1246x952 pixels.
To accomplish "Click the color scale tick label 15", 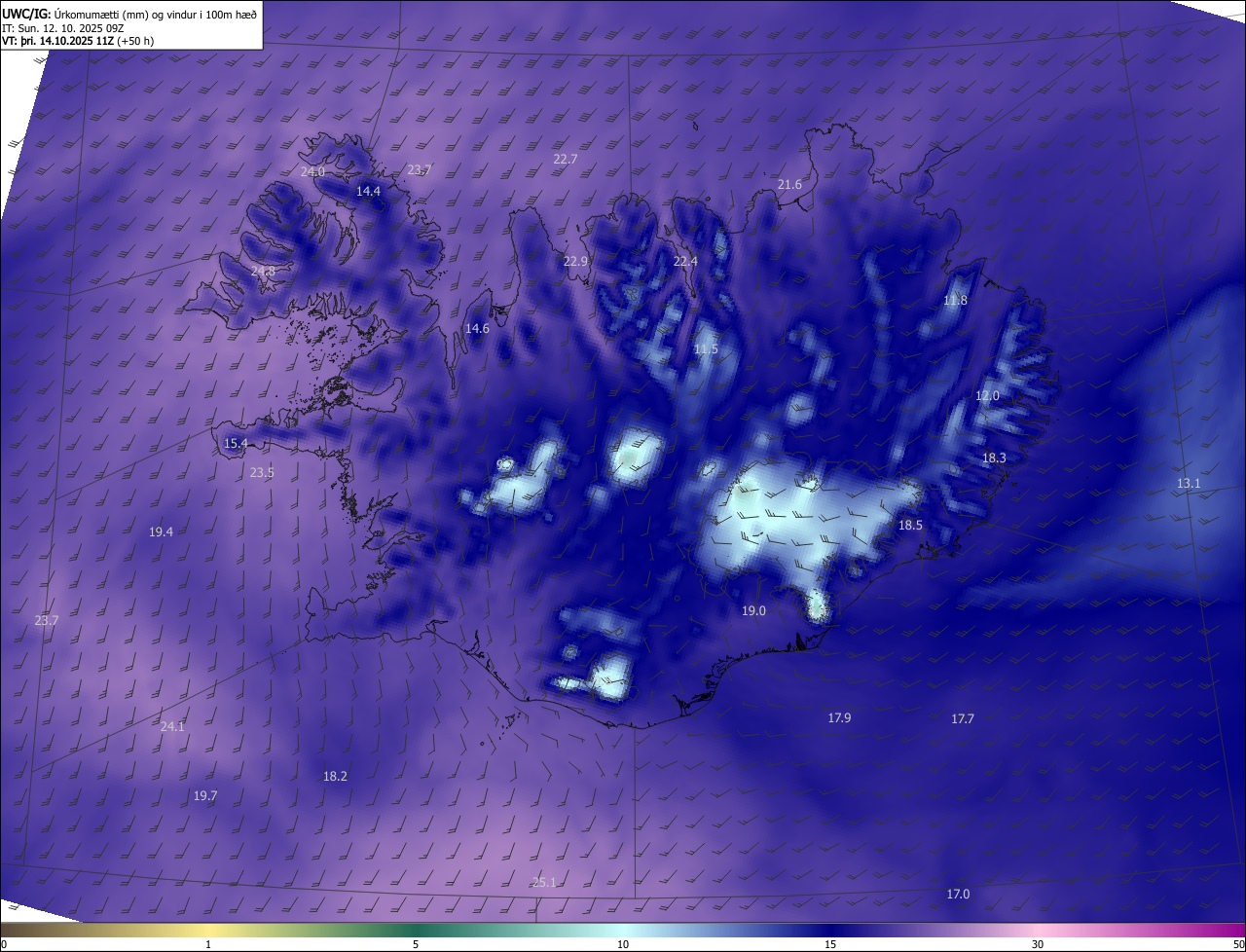I will tap(830, 945).
